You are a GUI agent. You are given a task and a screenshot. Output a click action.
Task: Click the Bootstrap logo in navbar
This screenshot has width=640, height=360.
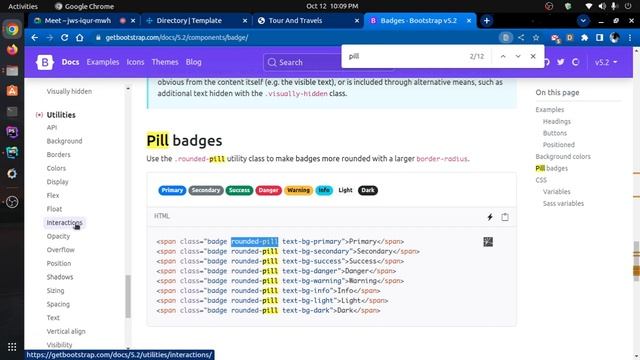45,62
